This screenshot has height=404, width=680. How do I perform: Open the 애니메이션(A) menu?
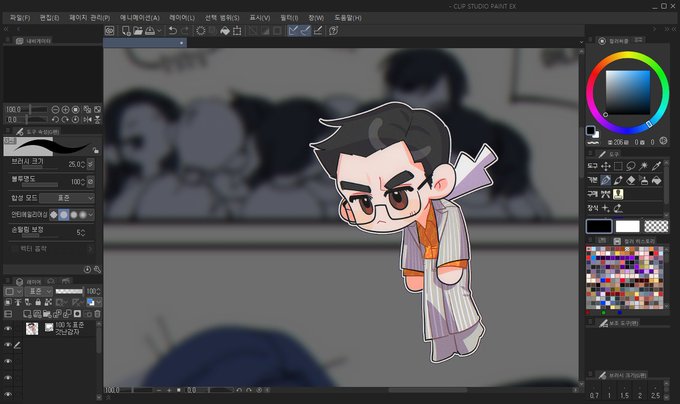coord(140,18)
